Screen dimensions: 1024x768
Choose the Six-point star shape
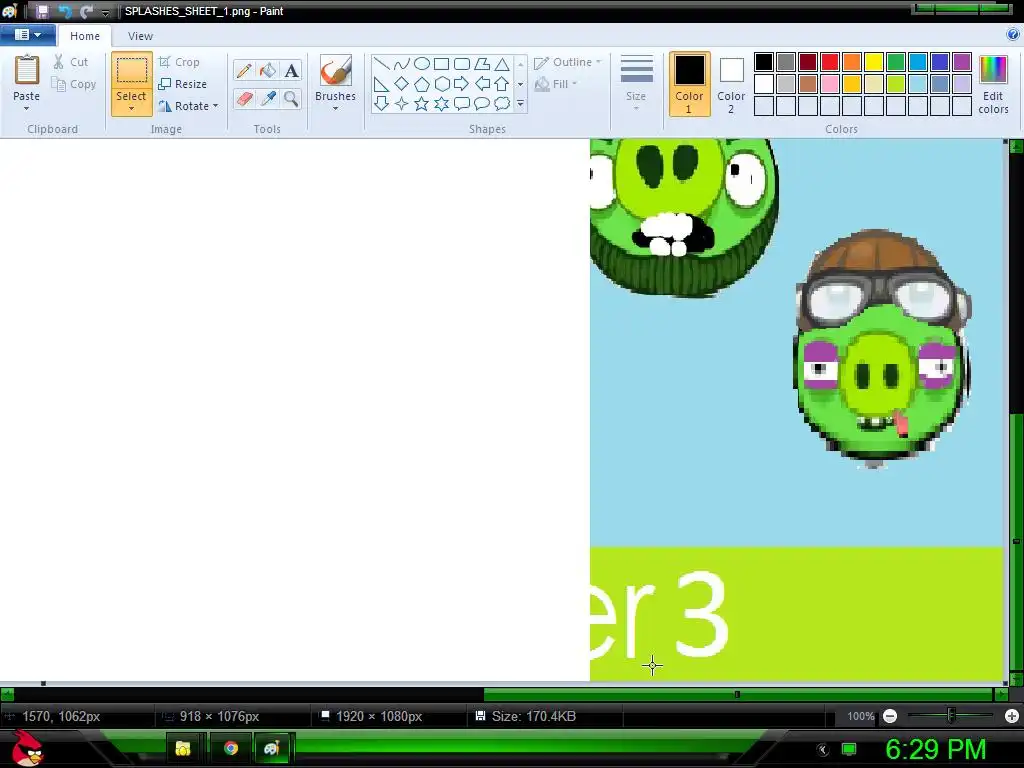coord(441,103)
